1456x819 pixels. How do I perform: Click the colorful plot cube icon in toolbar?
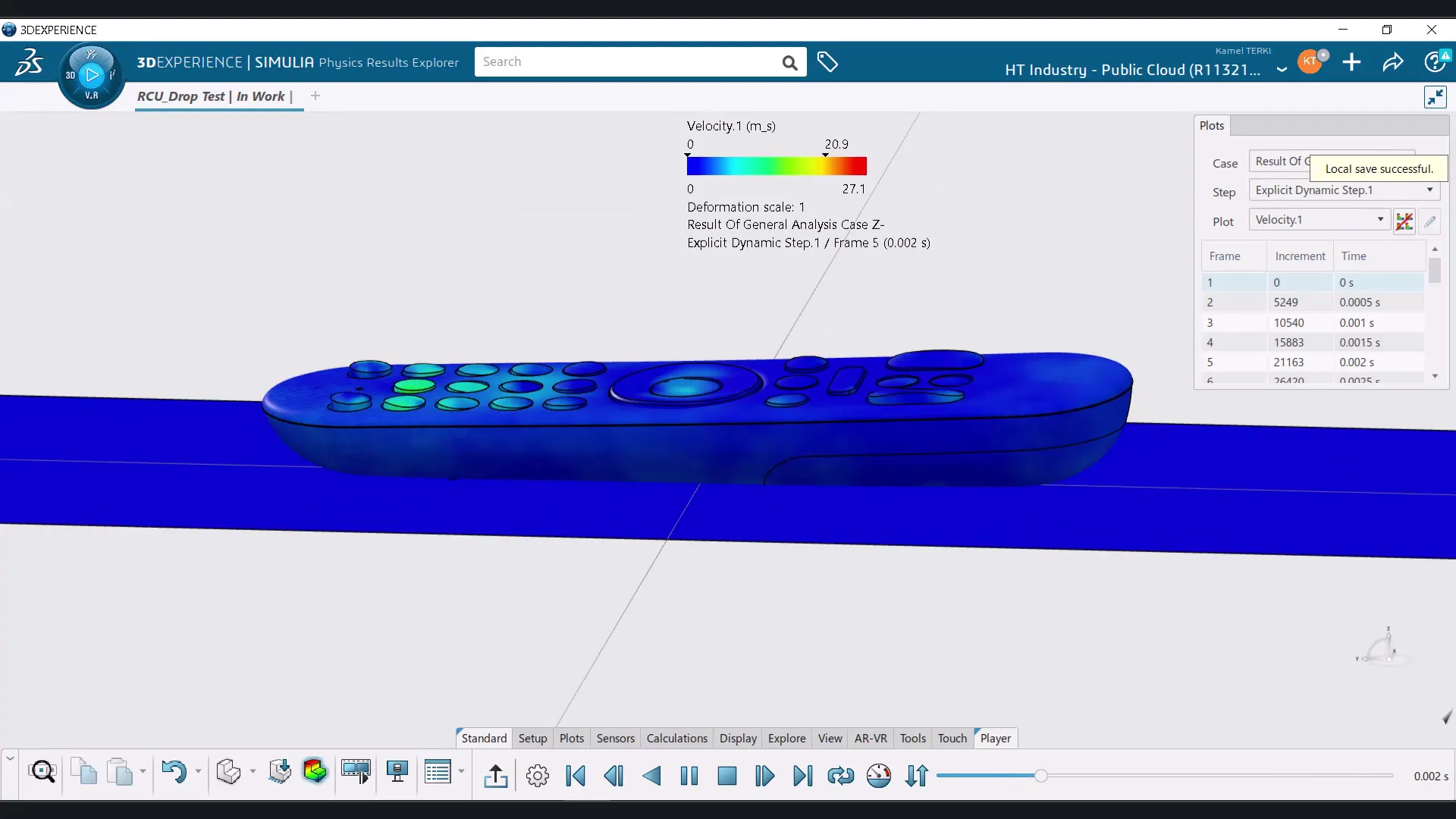(x=315, y=771)
